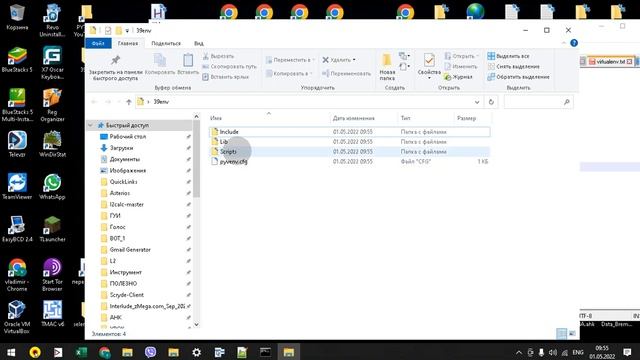Screen dimensions: 640x360
Task: Click the Вставить clipboard icon
Action: (188, 64)
